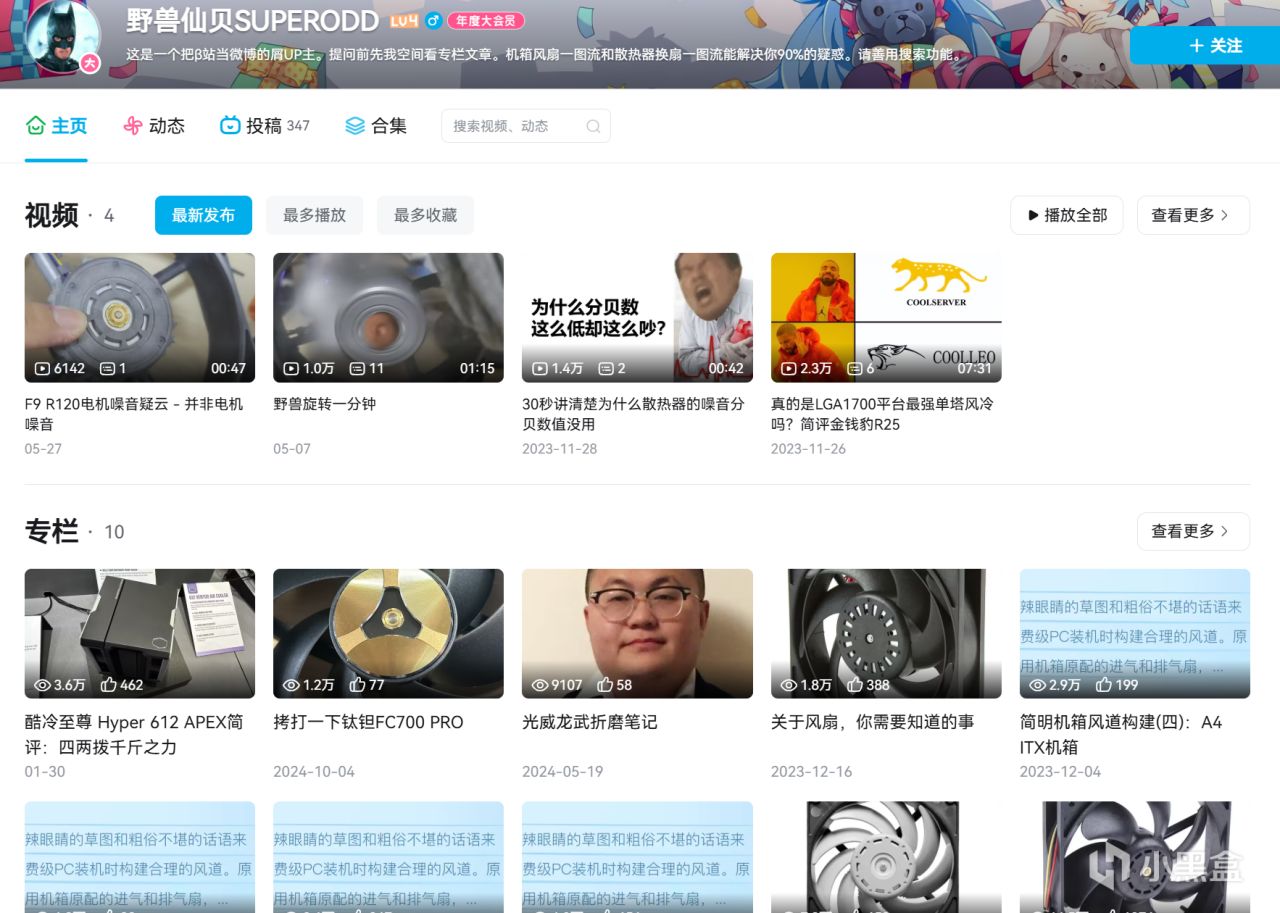Open the A4 ITX机箱 article thumbnail

[x=1135, y=634]
